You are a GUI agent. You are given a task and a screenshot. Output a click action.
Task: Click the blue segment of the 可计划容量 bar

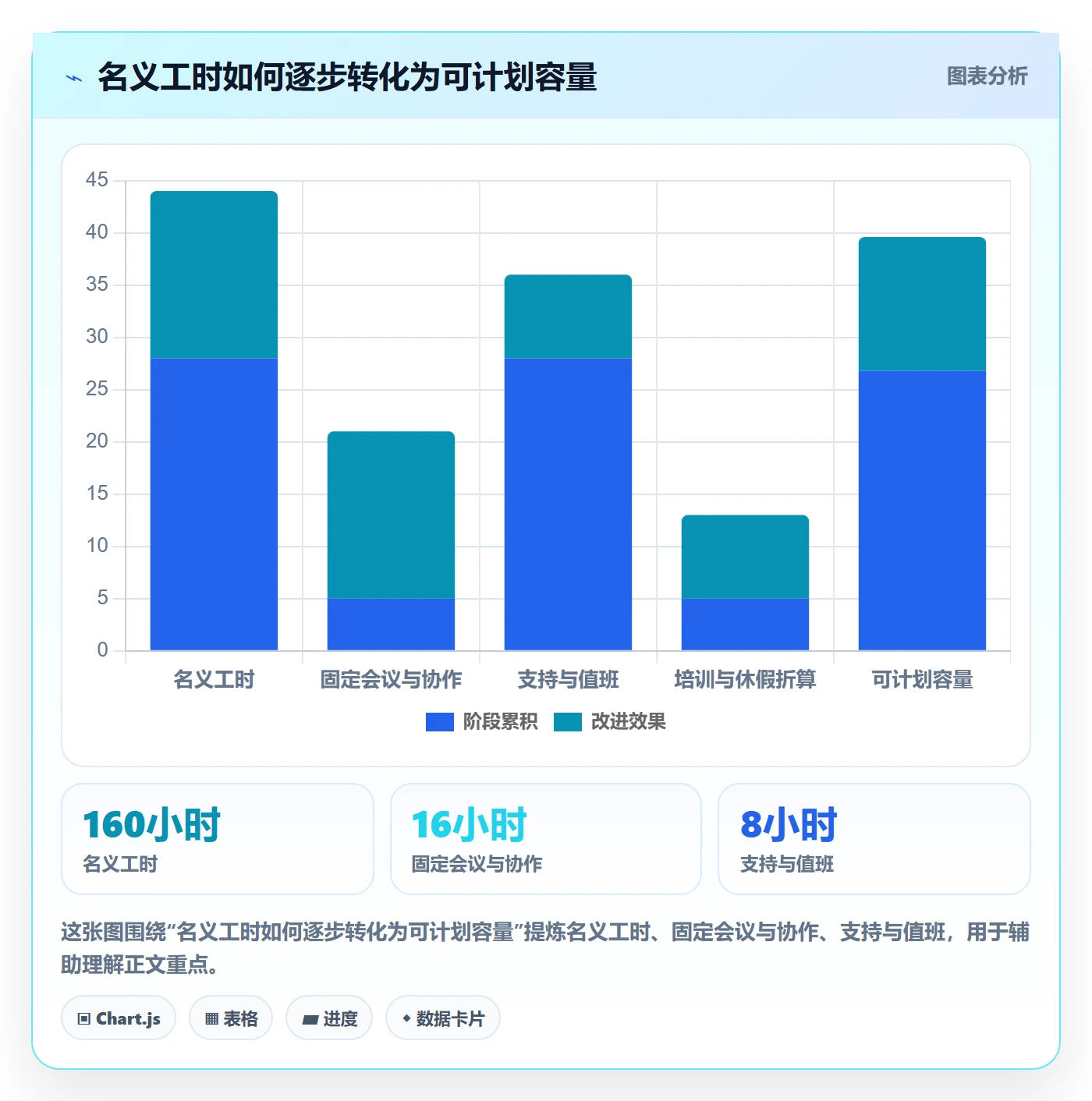922,511
